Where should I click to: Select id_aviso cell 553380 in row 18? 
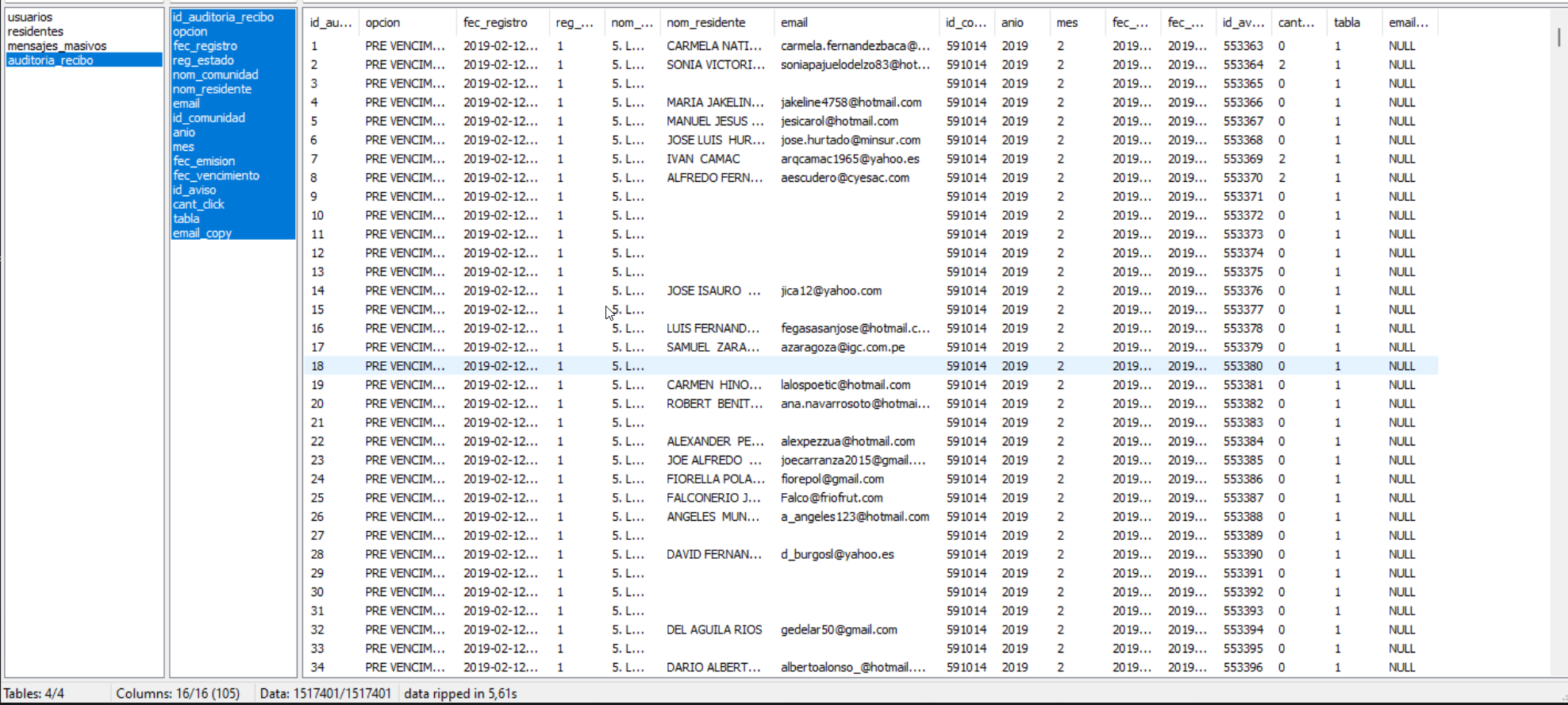(1243, 366)
